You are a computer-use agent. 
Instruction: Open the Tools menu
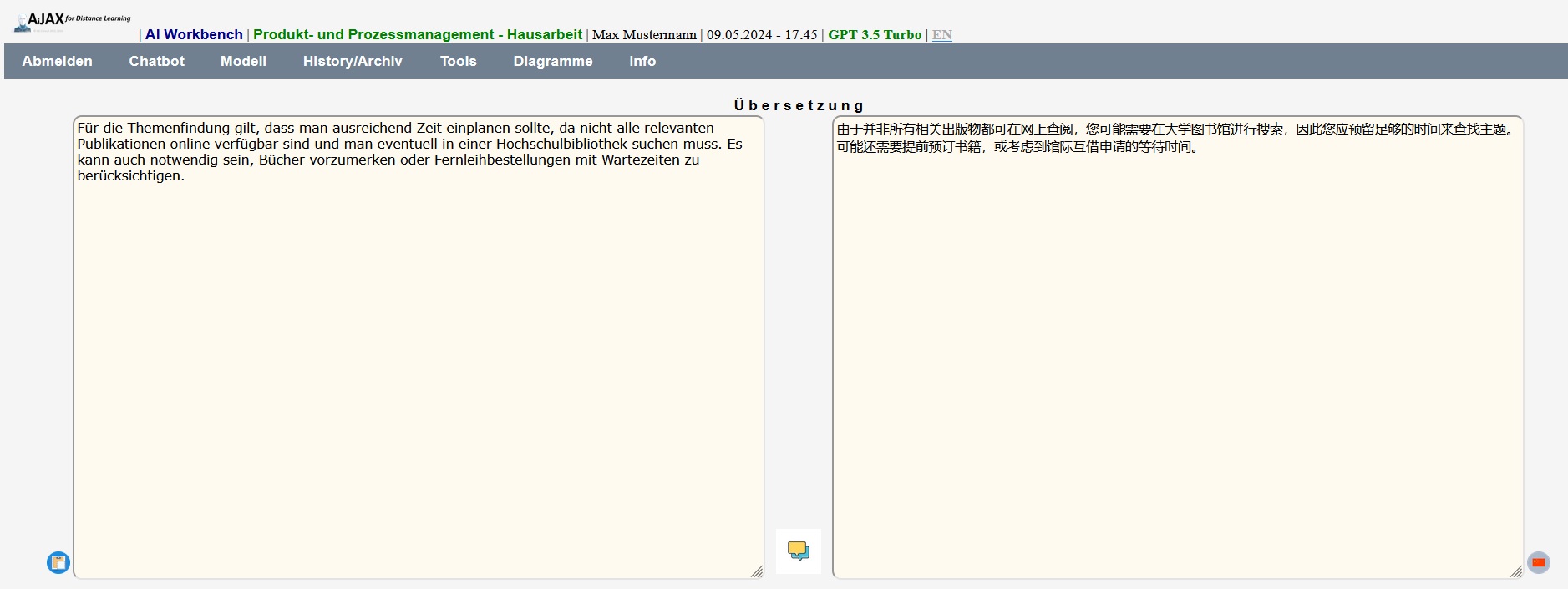coord(458,61)
